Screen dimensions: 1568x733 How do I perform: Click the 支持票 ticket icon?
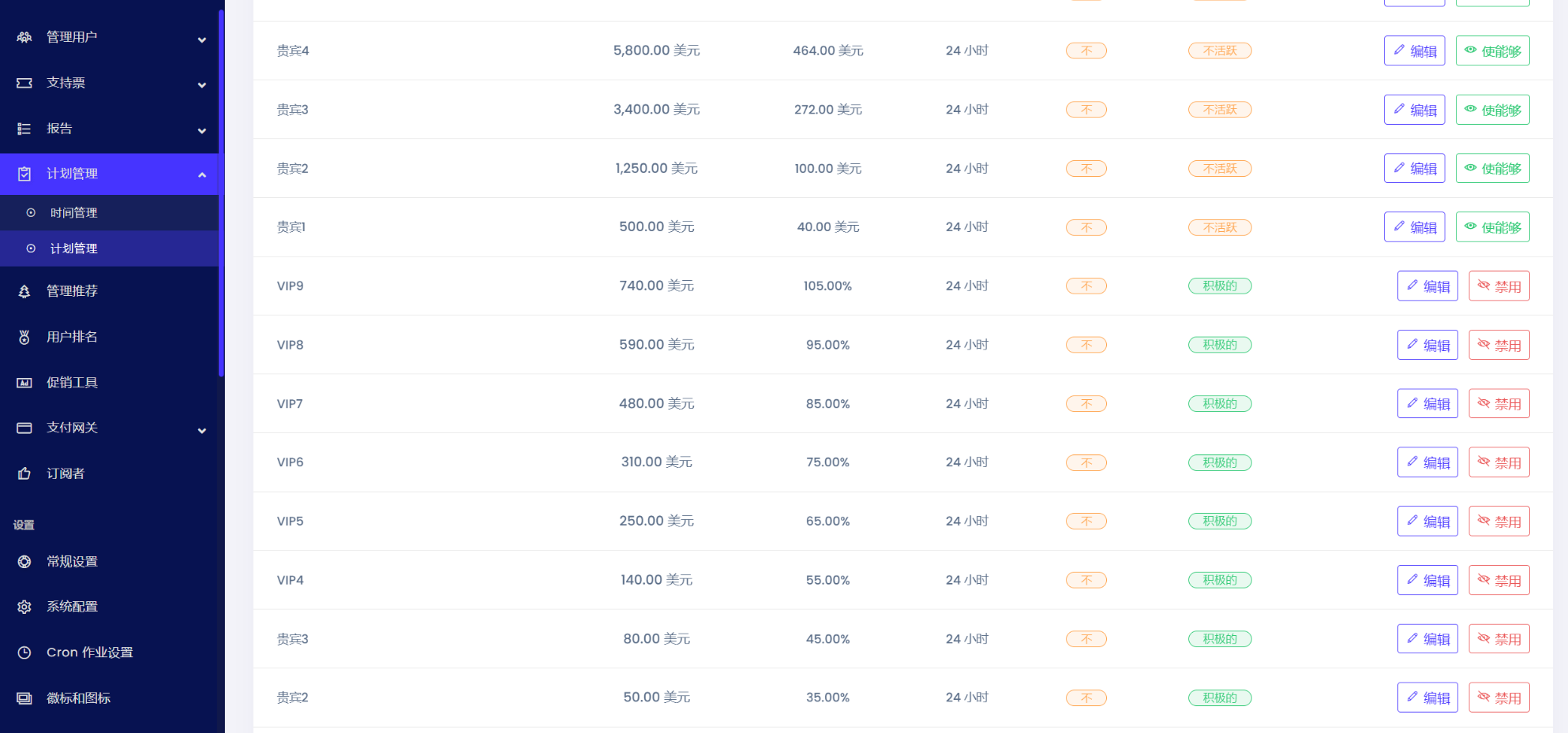(24, 83)
